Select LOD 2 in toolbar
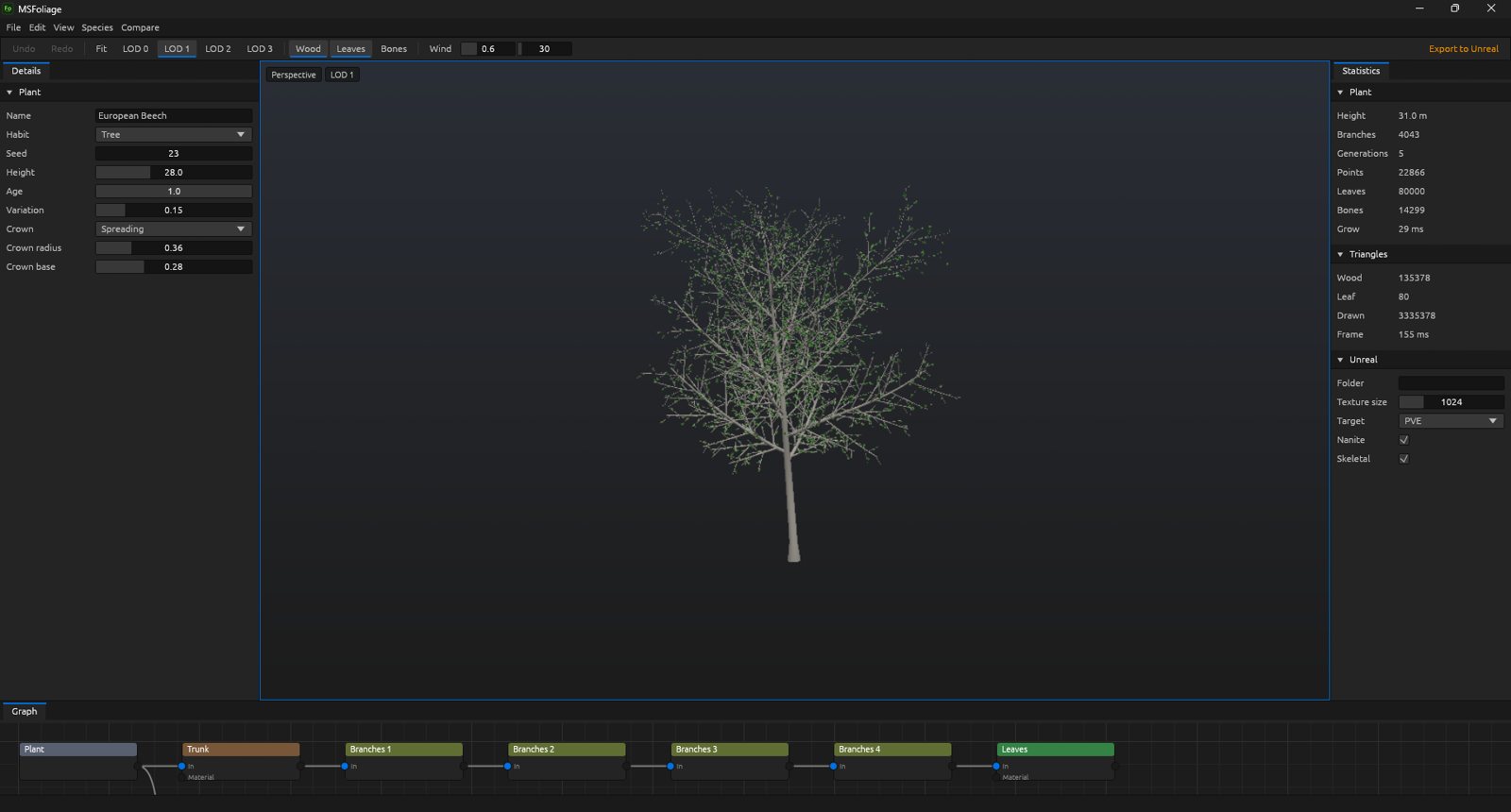The width and height of the screenshot is (1511, 812). click(218, 49)
